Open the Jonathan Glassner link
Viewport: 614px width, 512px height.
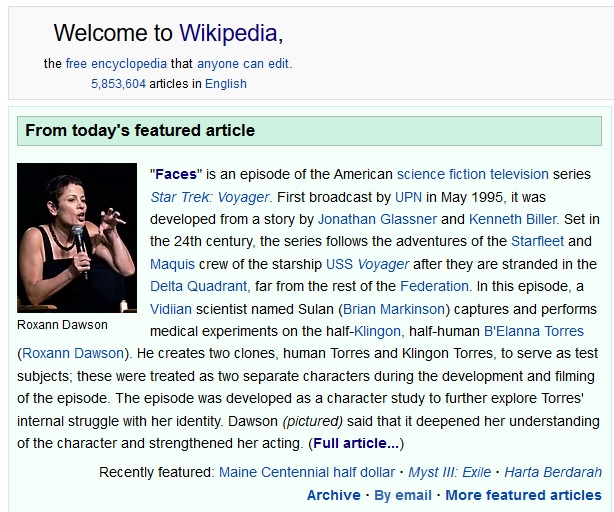(x=377, y=219)
